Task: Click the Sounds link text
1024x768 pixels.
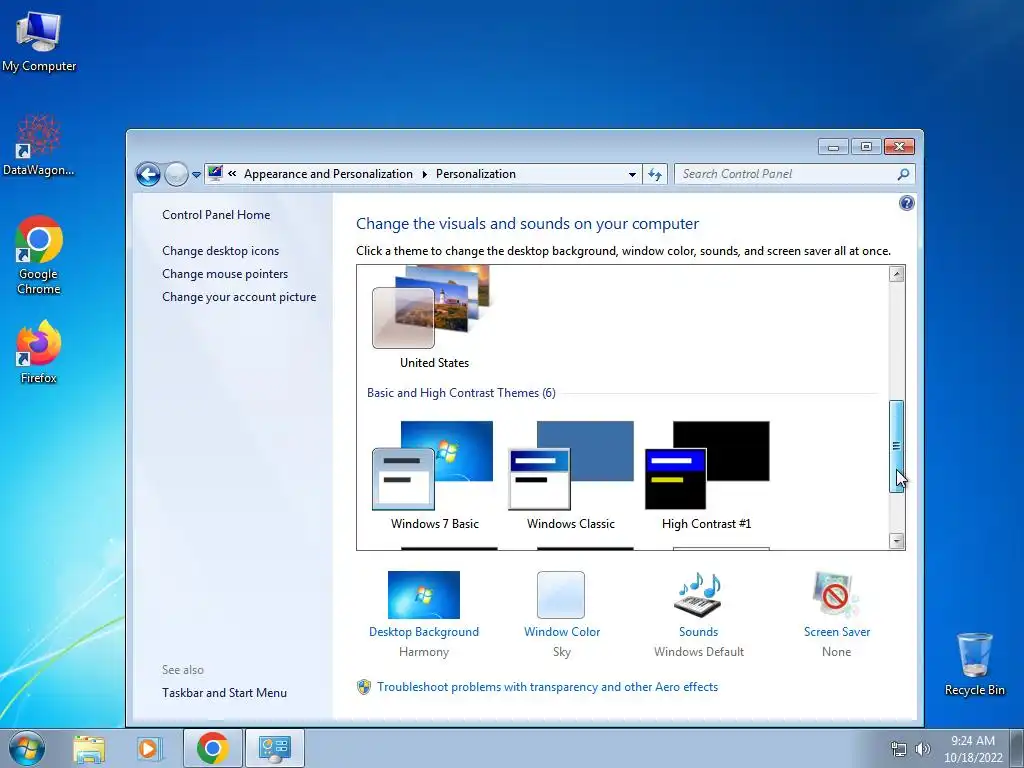Action: (698, 632)
